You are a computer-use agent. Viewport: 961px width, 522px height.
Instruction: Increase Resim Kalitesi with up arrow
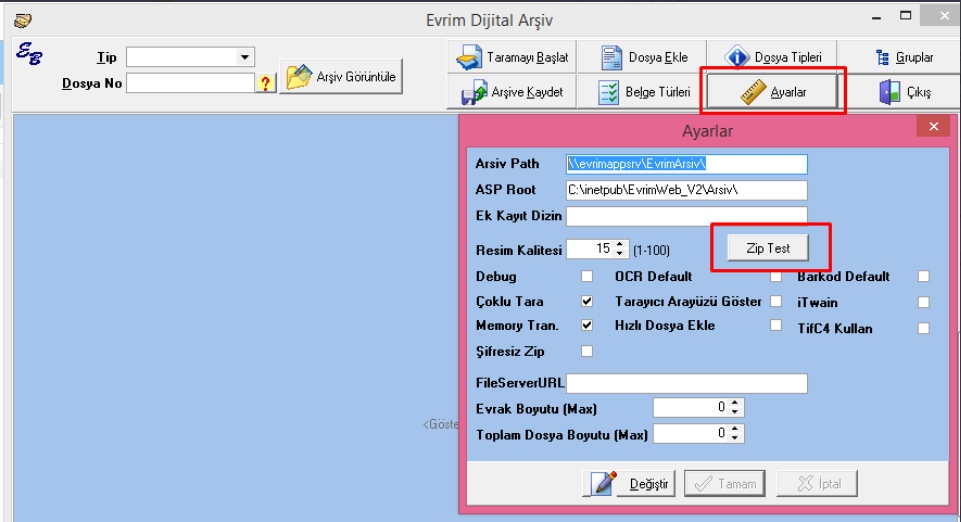[620, 244]
